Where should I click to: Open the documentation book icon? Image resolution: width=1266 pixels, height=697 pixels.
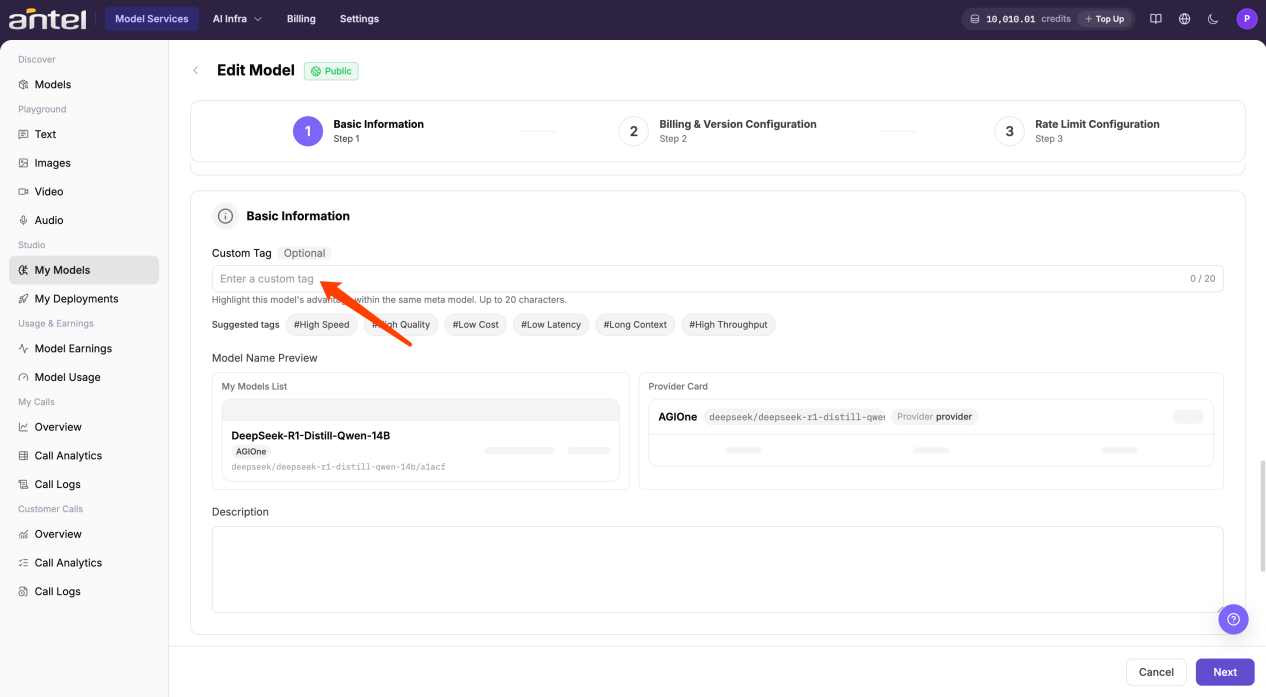(1156, 19)
